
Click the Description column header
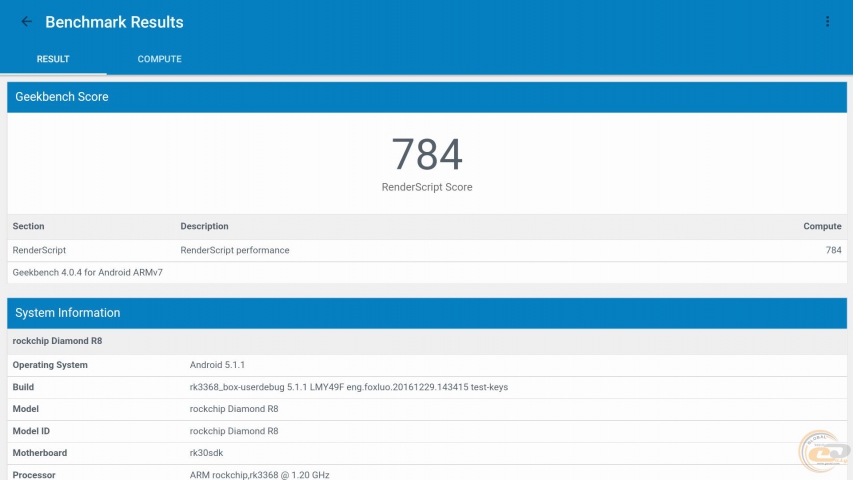coord(204,226)
